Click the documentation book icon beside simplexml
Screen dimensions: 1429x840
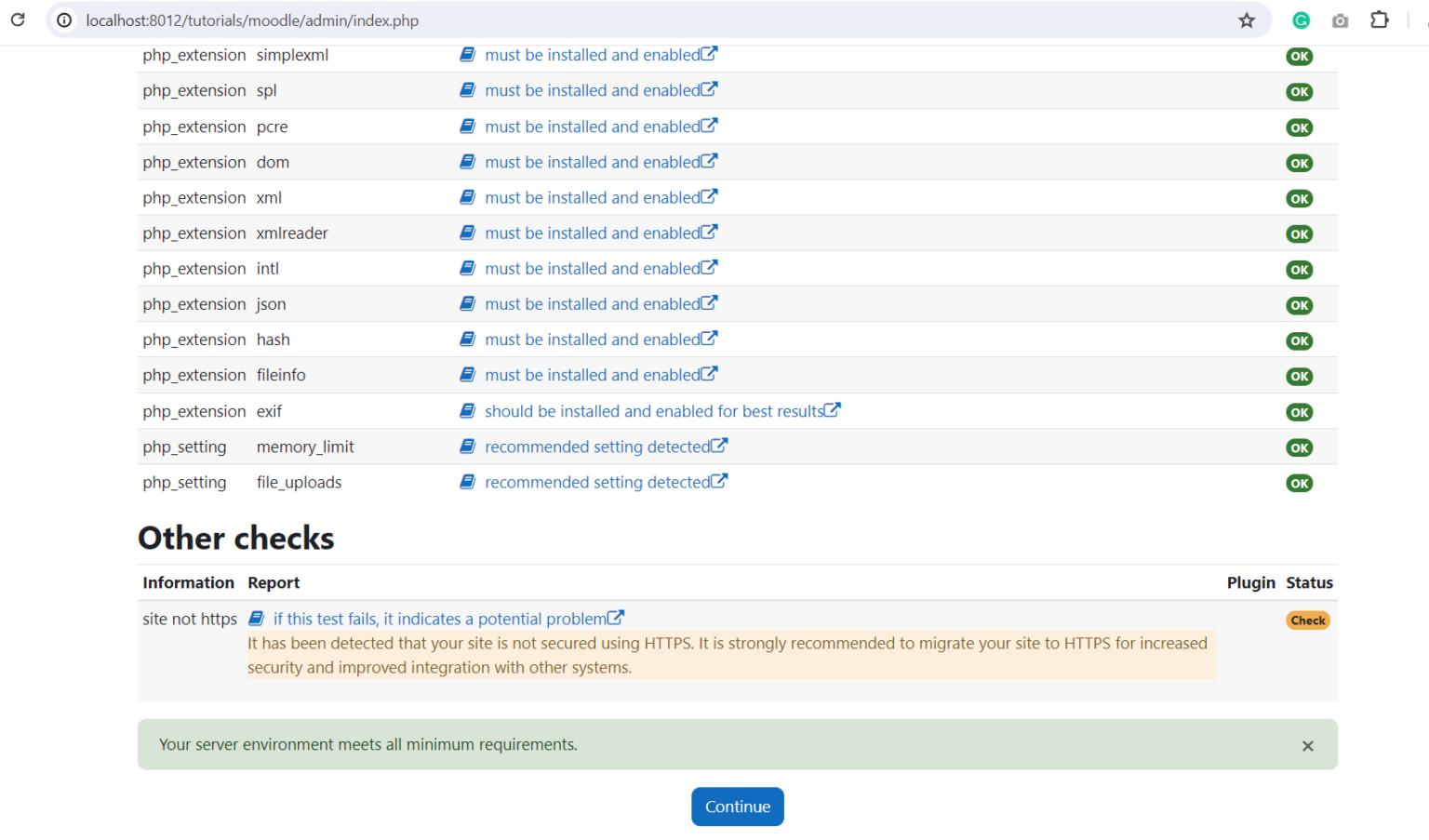[467, 55]
